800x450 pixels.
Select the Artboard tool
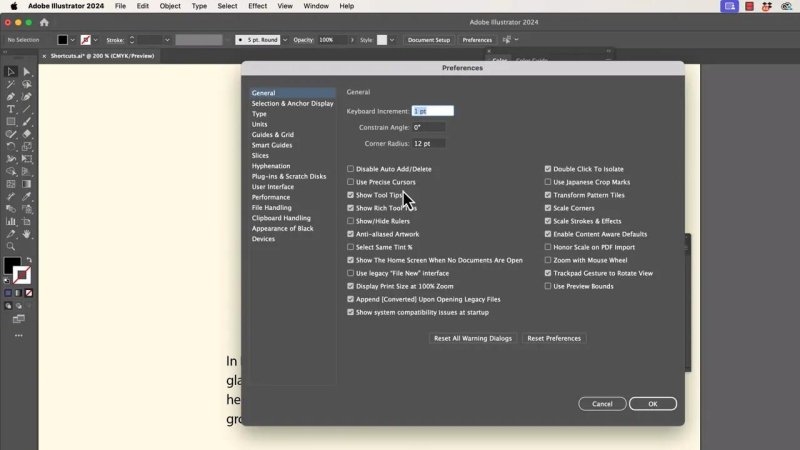click(27, 221)
